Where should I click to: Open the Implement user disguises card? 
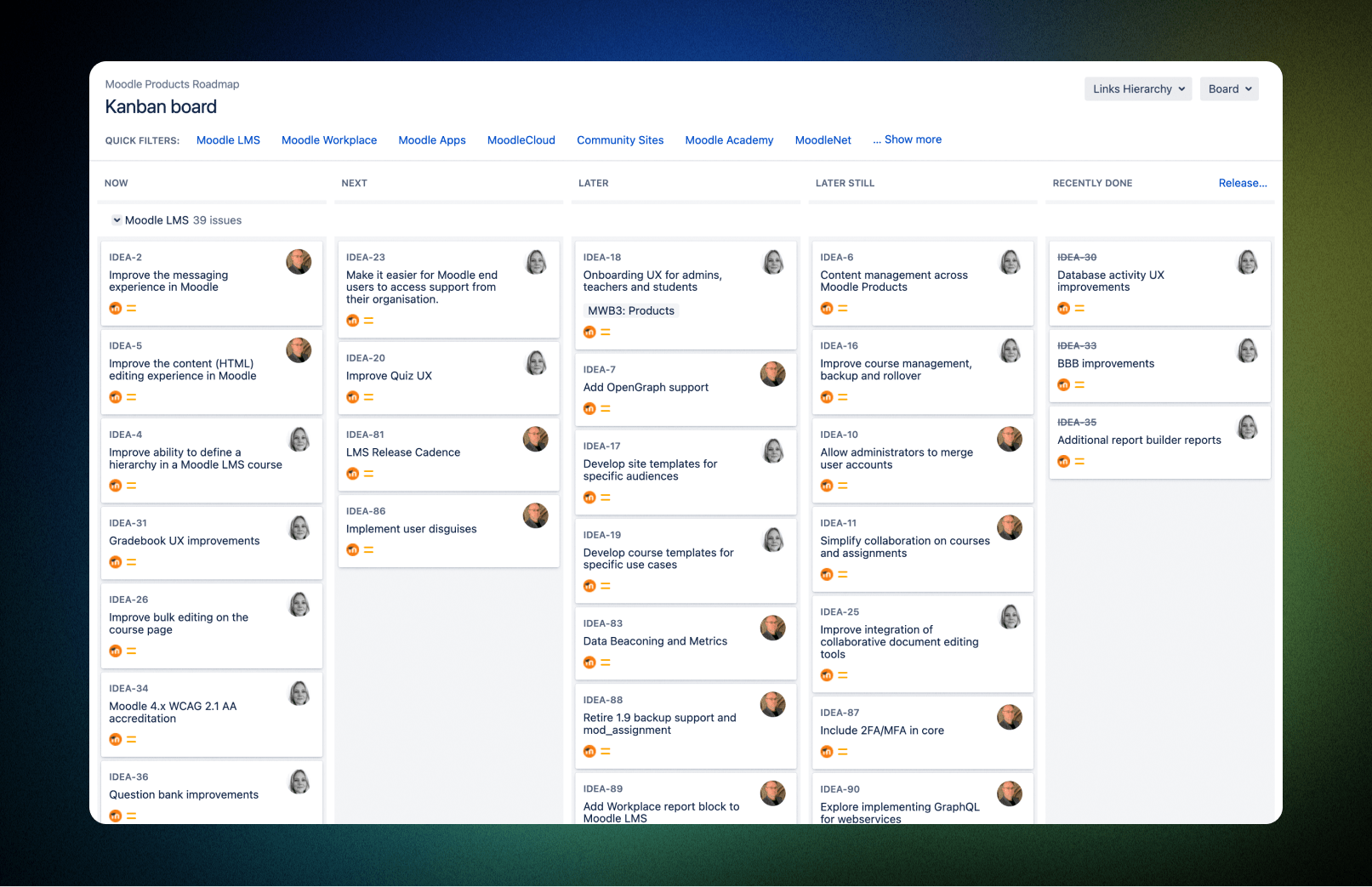click(448, 532)
